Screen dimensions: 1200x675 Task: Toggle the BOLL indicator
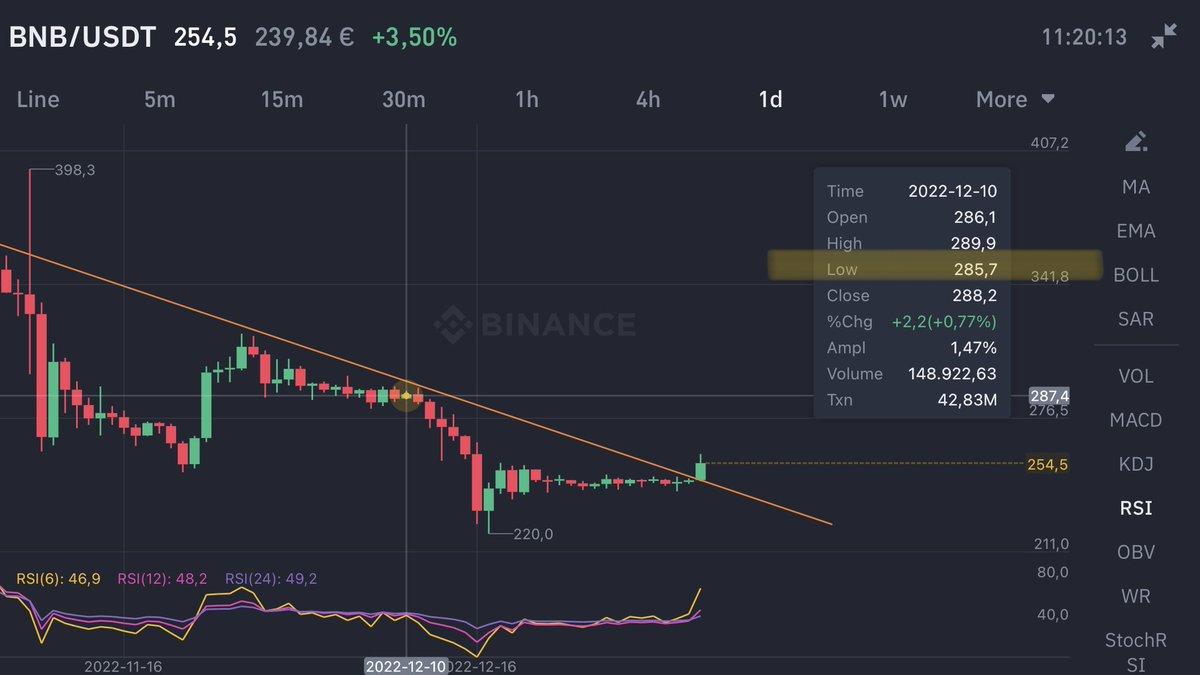point(1136,275)
